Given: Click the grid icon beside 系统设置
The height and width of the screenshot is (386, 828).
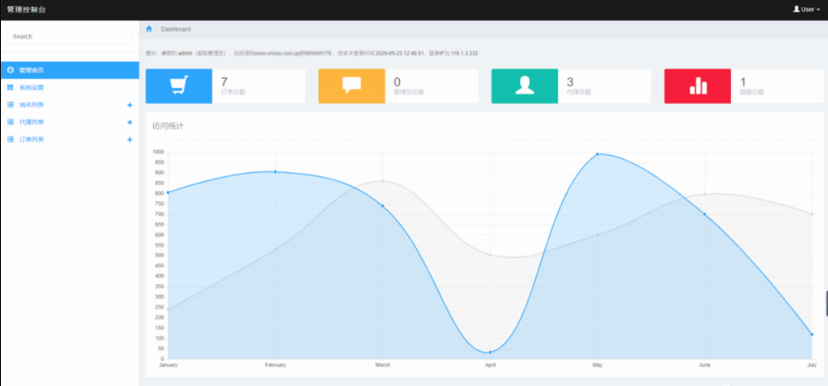Looking at the screenshot, I should [x=10, y=88].
